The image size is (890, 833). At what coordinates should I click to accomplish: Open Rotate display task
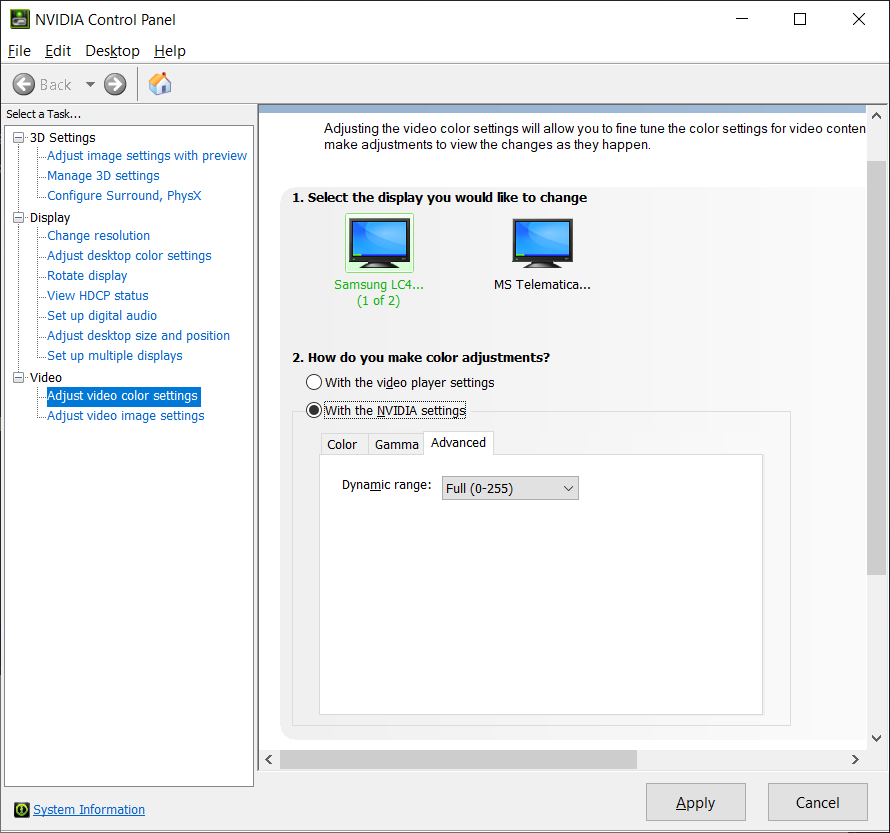pyautogui.click(x=87, y=275)
